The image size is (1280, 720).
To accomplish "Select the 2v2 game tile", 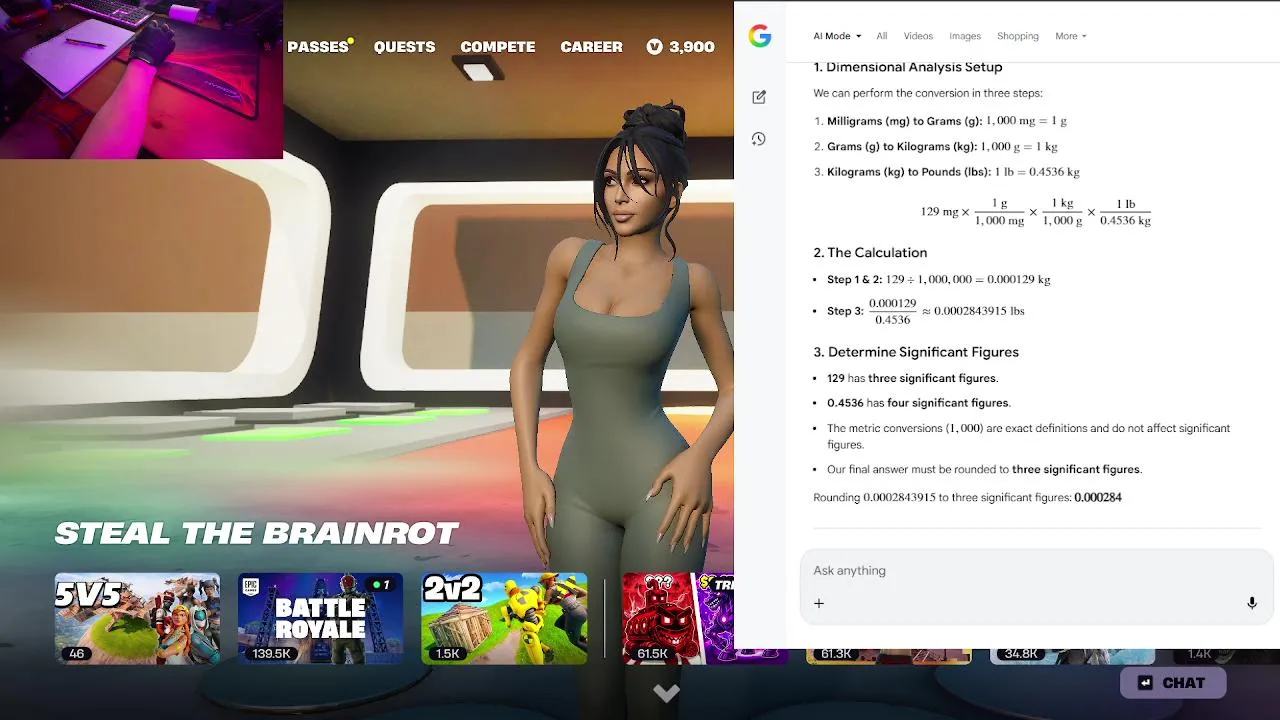I will pyautogui.click(x=504, y=618).
